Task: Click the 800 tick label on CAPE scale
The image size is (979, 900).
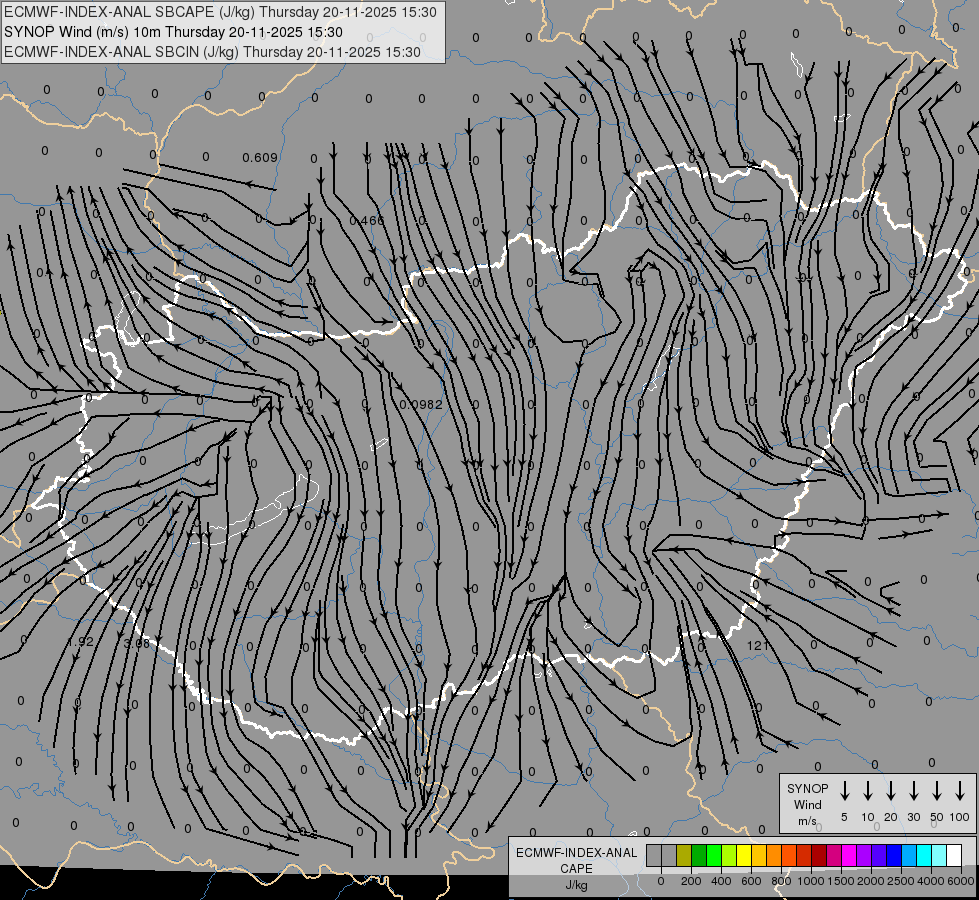Action: 781,881
